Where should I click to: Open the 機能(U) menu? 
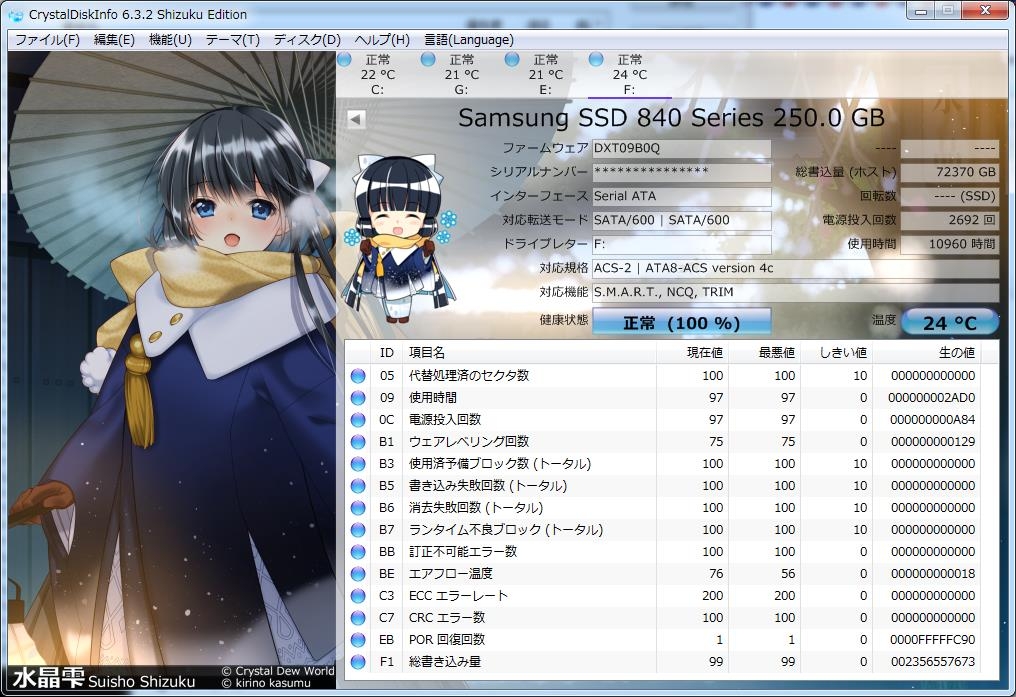click(x=170, y=40)
